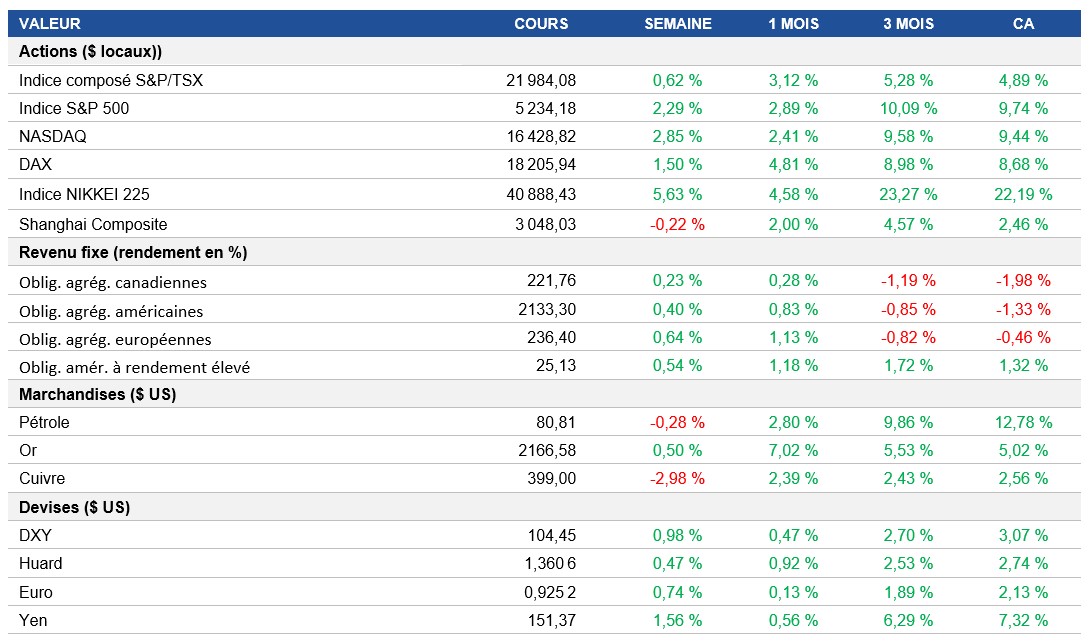Select the Oblig. amér. à rendement élevé row
Screen dimensions: 1089x643
tap(134, 367)
